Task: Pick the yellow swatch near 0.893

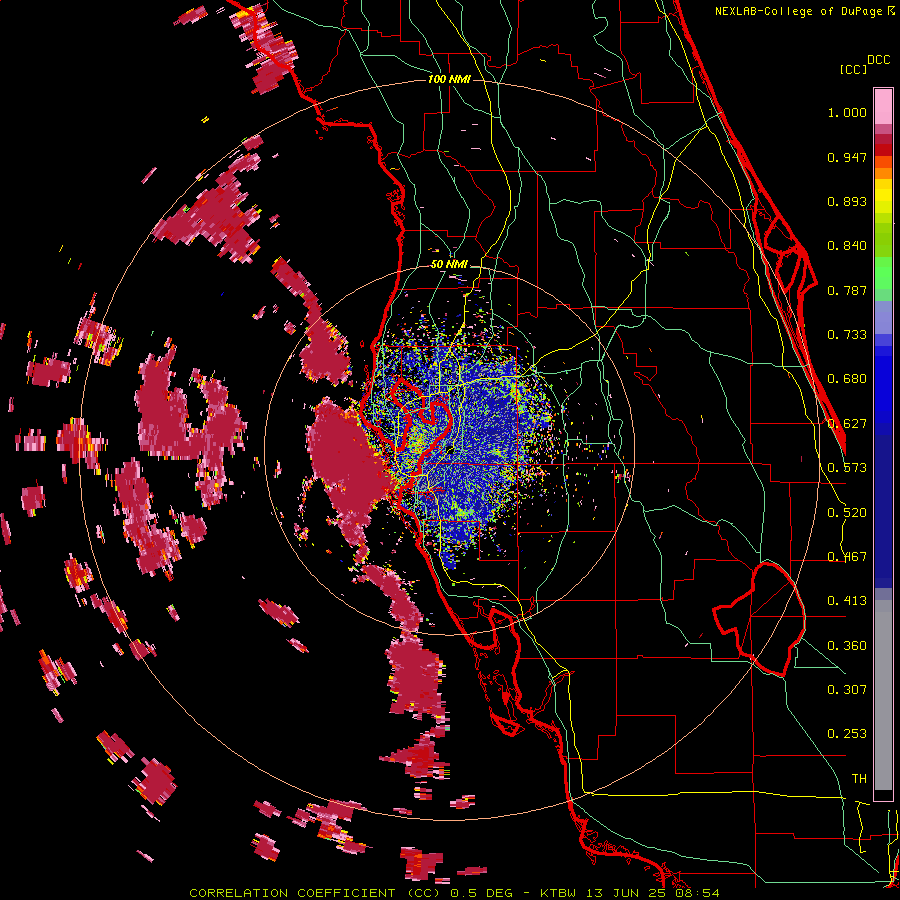Action: [883, 196]
